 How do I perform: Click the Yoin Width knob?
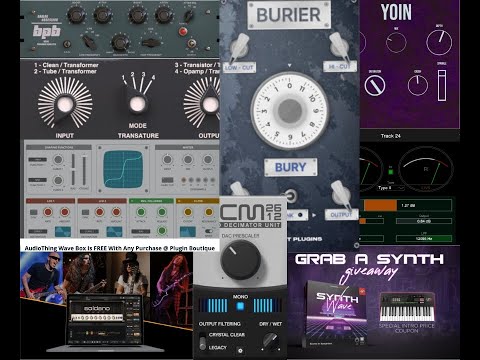coord(439,42)
